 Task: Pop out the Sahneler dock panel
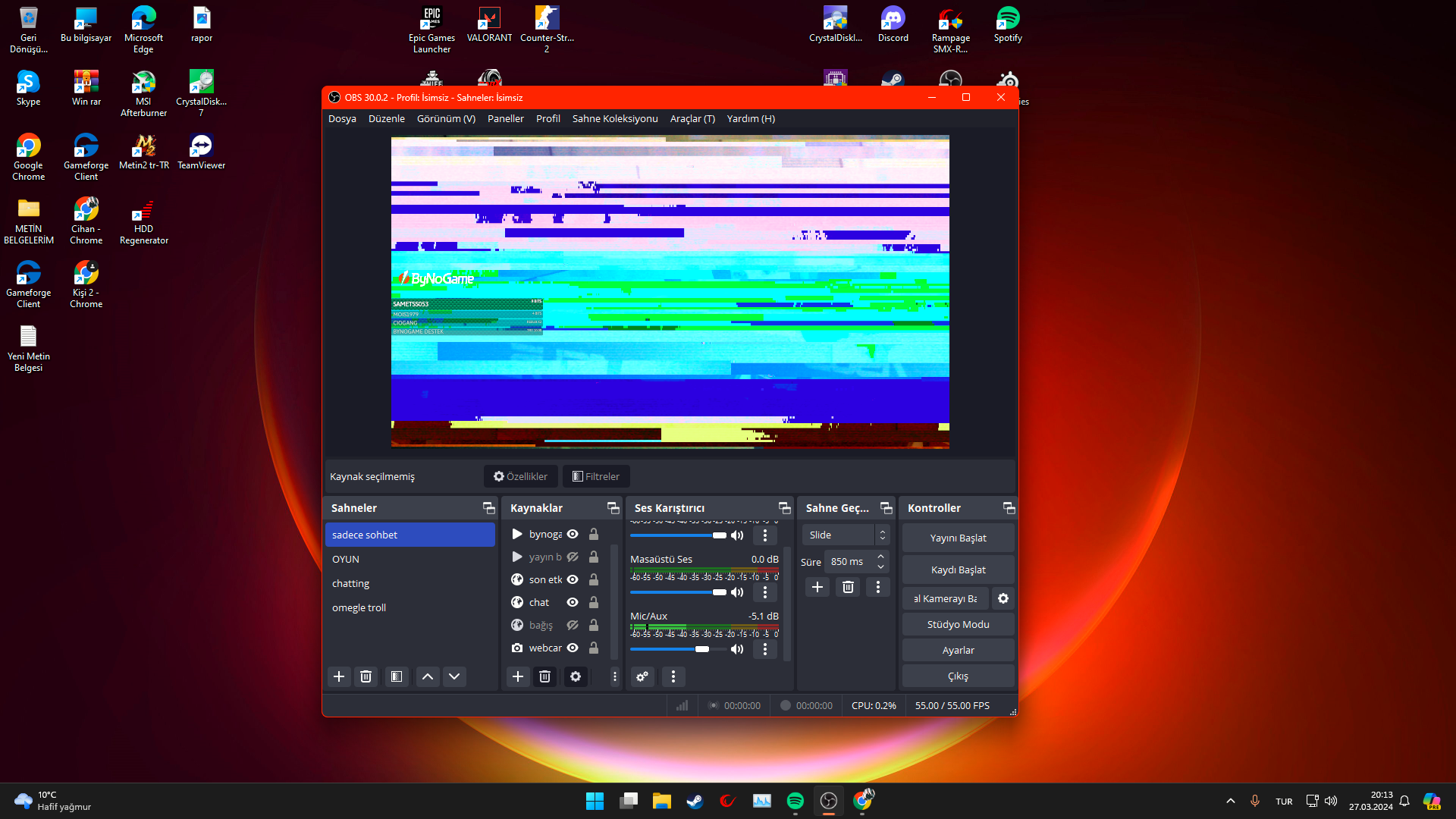[x=488, y=508]
